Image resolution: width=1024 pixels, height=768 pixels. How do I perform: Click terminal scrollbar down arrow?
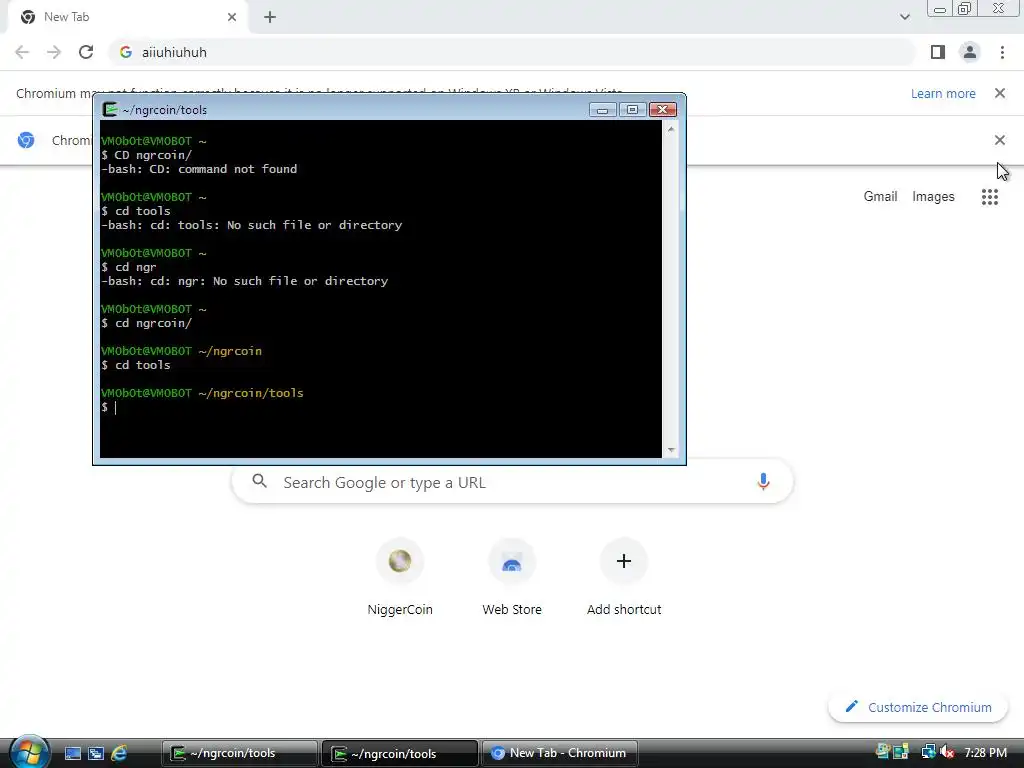pyautogui.click(x=671, y=450)
